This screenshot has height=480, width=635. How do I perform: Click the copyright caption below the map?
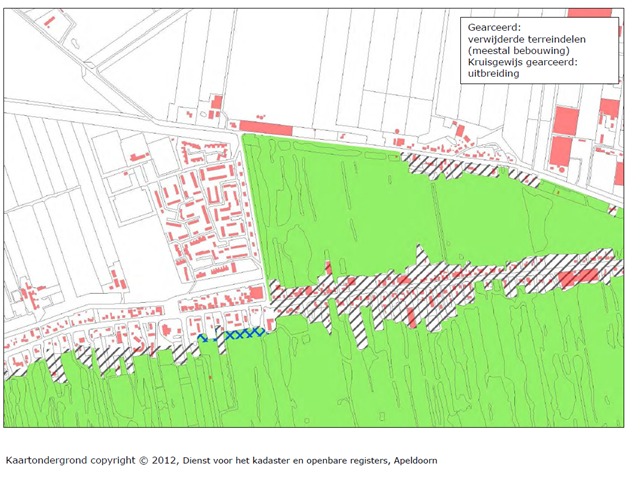221,461
